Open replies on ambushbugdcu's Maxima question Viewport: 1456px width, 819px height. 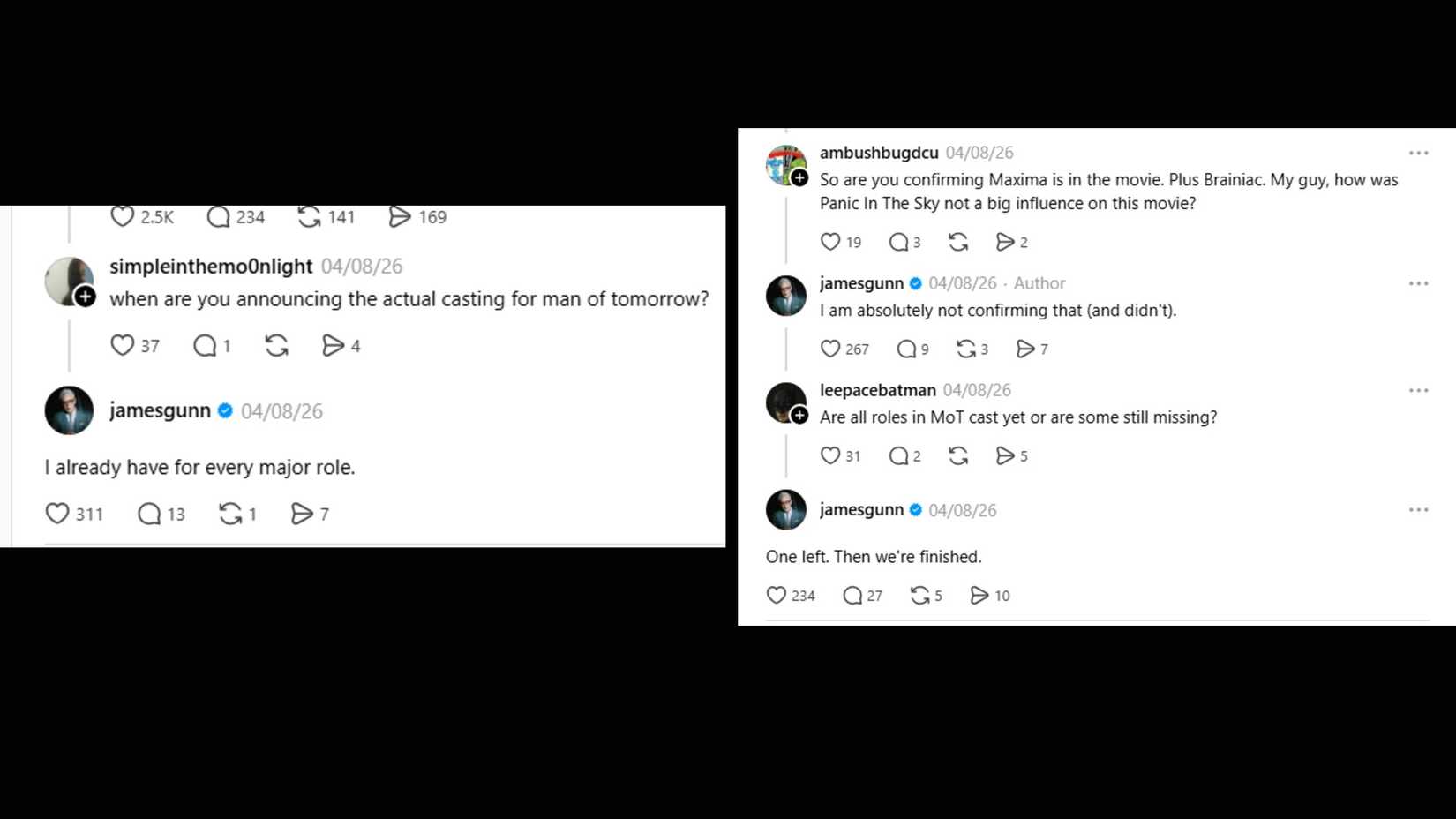tap(899, 242)
